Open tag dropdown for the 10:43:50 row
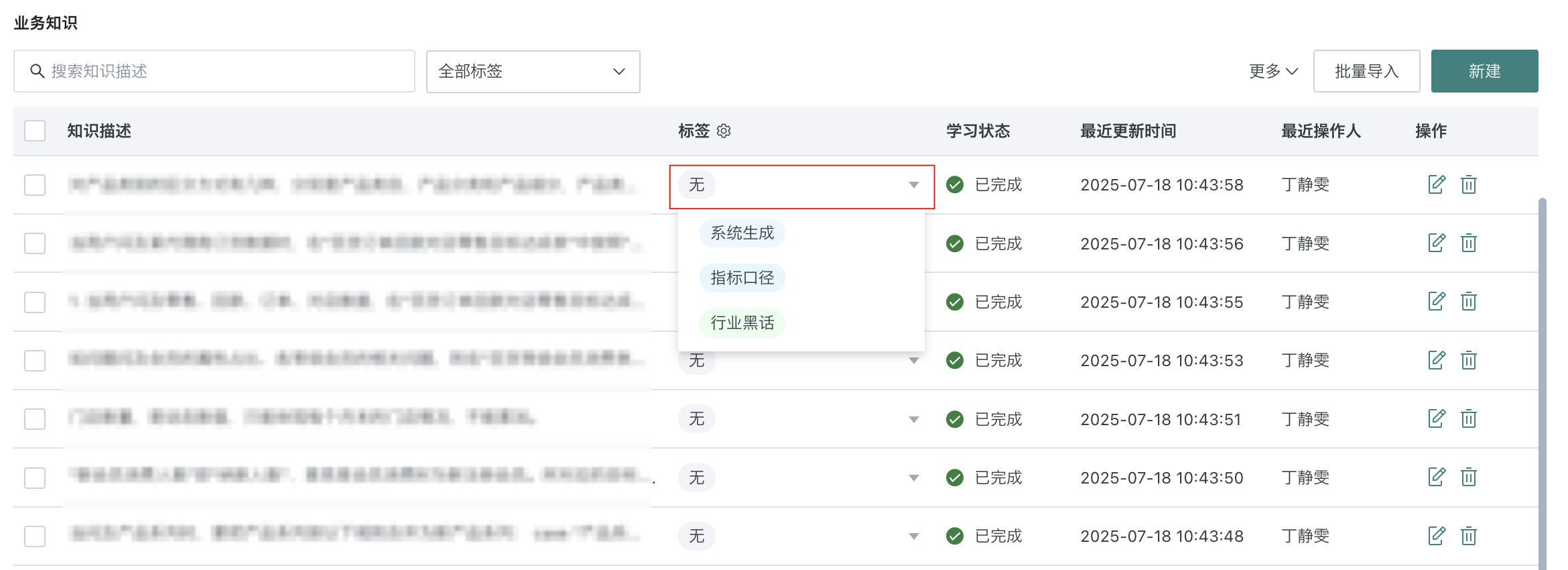This screenshot has height=570, width=1568. (x=913, y=478)
